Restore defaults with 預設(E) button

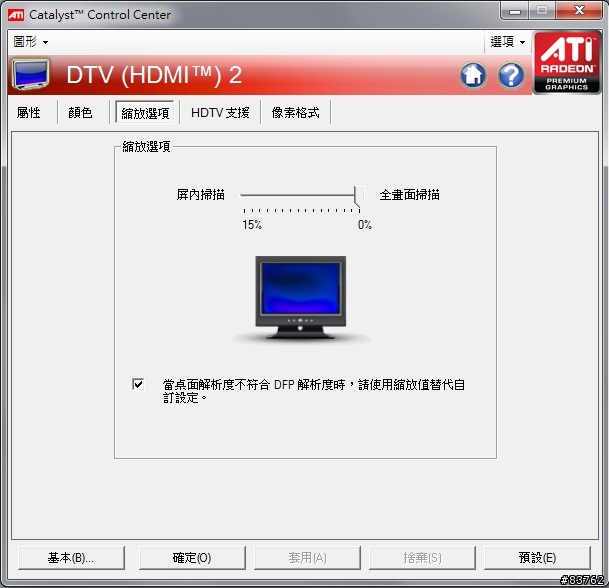point(537,558)
